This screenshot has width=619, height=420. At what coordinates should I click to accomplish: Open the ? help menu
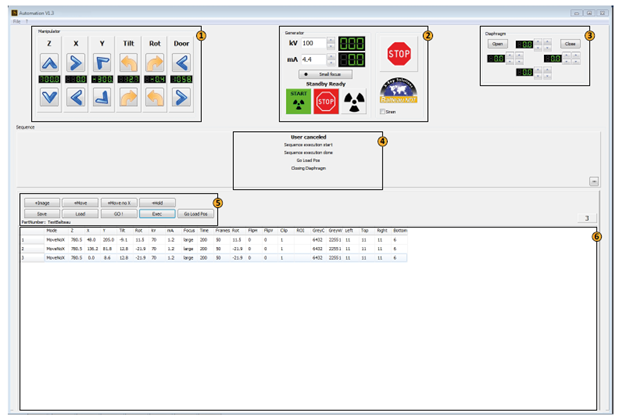tap(27, 21)
